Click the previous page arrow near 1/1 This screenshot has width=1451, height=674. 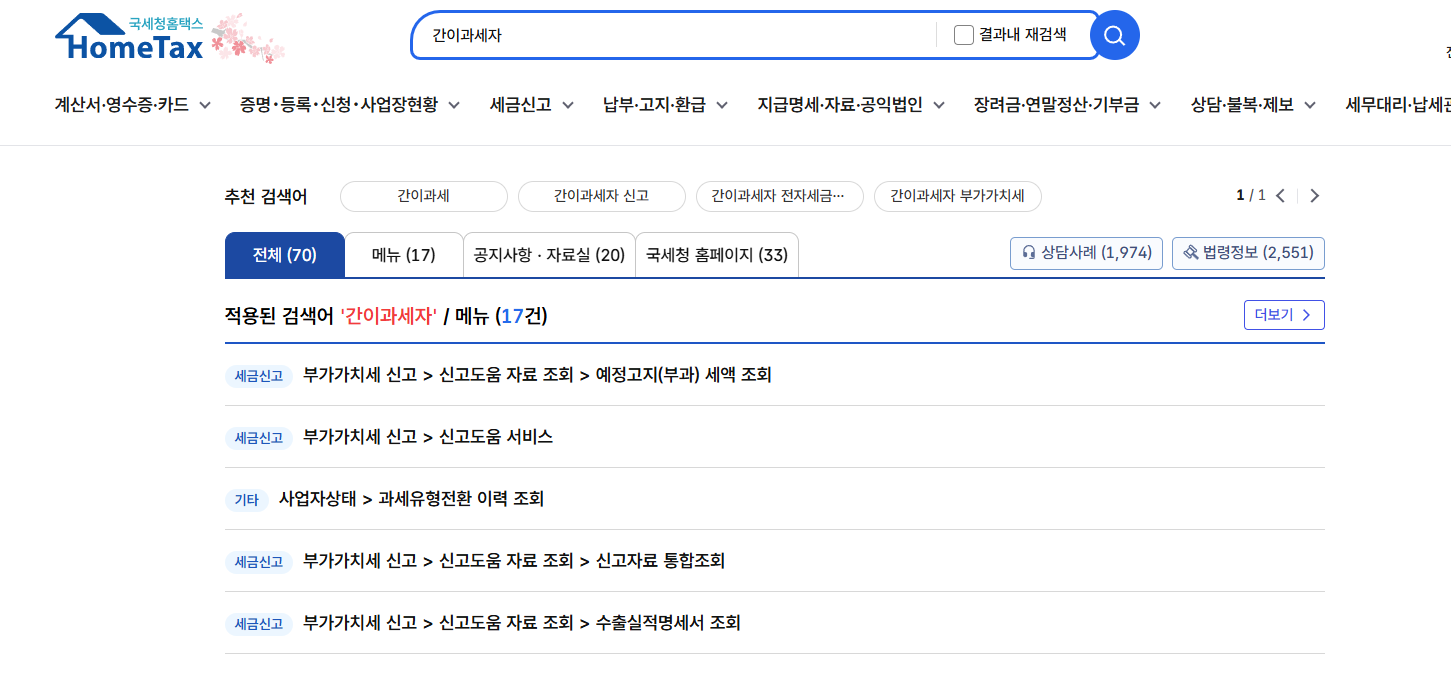click(x=1281, y=196)
